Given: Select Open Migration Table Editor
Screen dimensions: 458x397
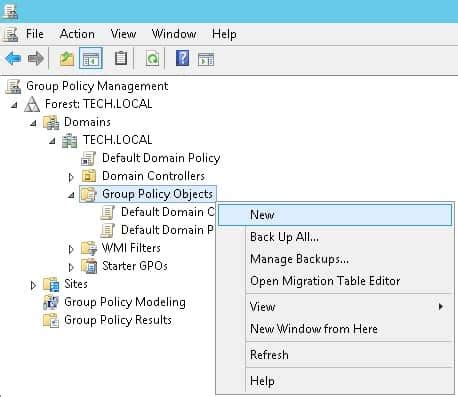Looking at the screenshot, I should [335, 281].
